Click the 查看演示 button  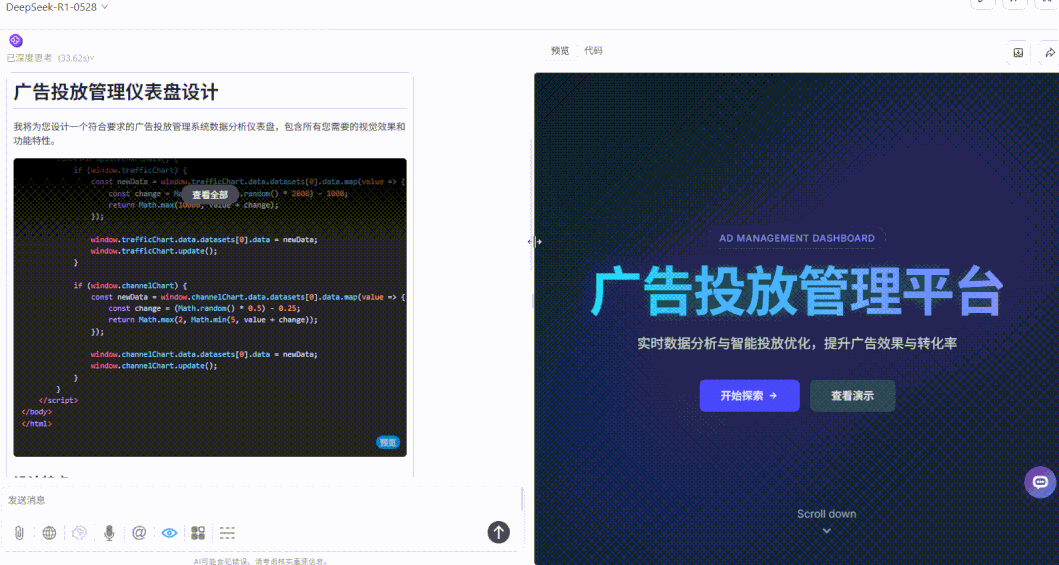click(852, 396)
